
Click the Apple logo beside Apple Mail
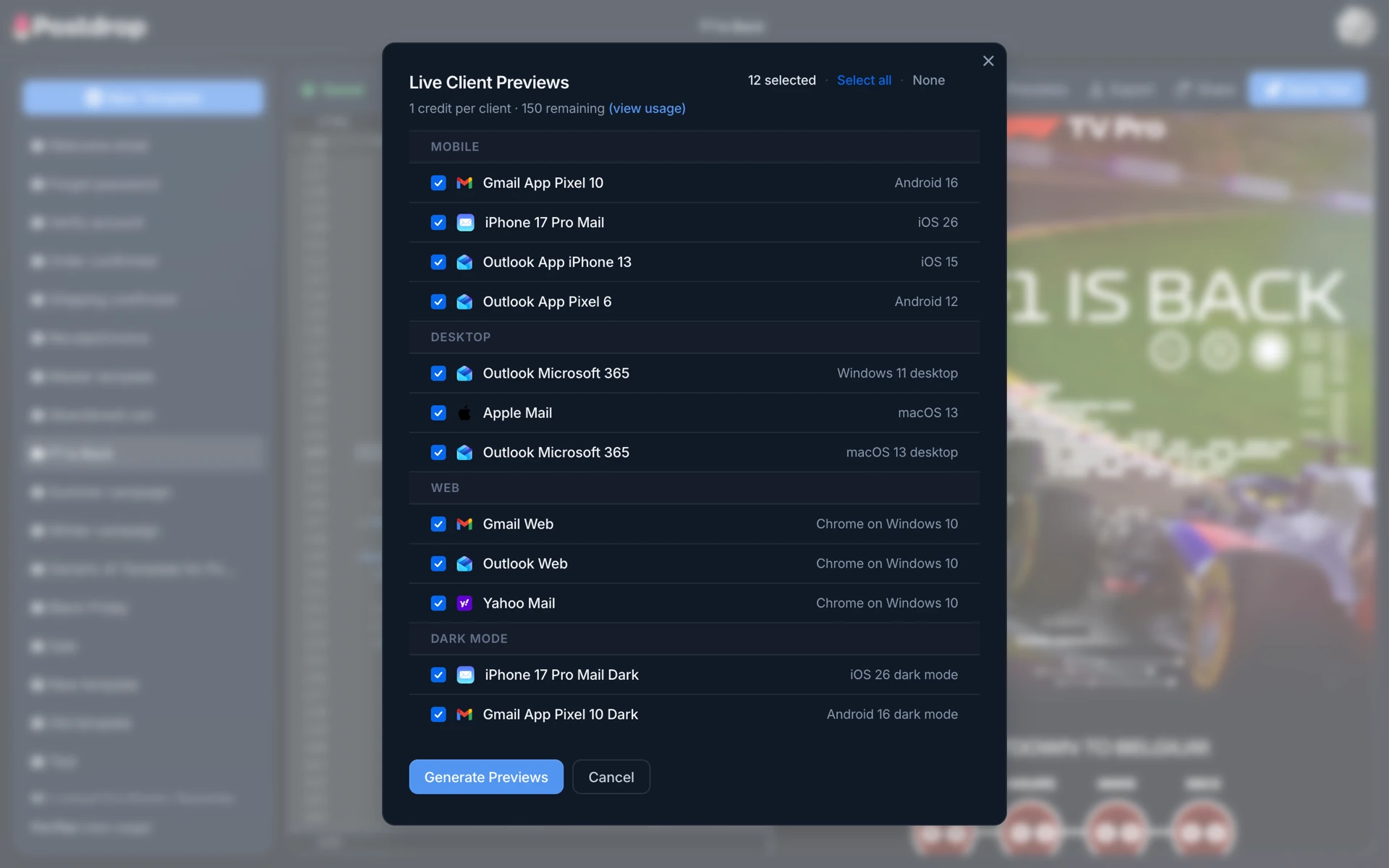(464, 413)
